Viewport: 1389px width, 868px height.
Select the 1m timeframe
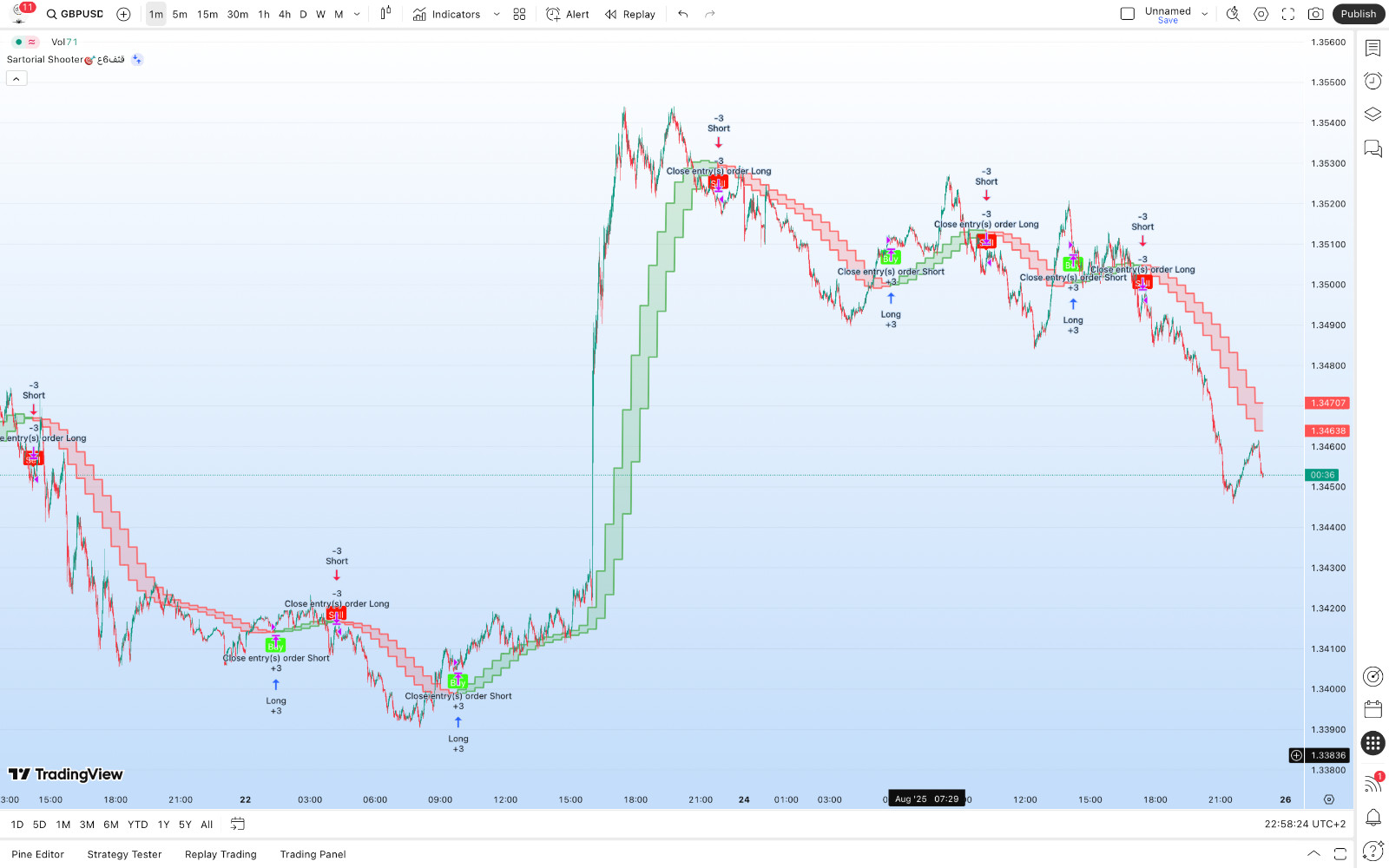pos(156,14)
